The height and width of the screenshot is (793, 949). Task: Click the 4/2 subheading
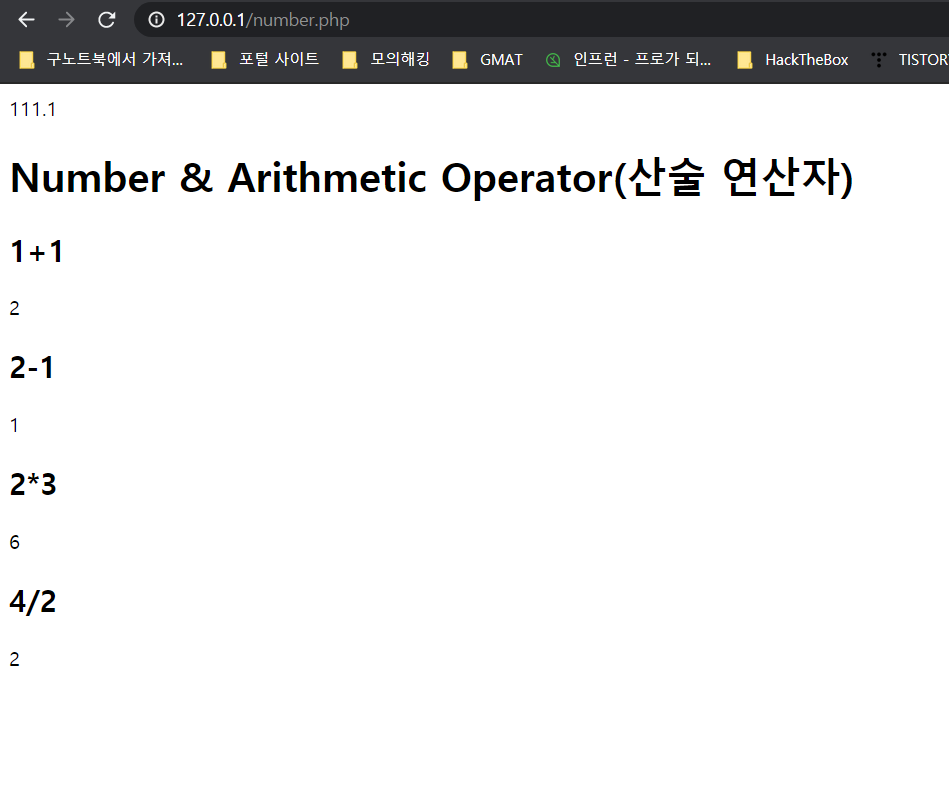pos(33,601)
